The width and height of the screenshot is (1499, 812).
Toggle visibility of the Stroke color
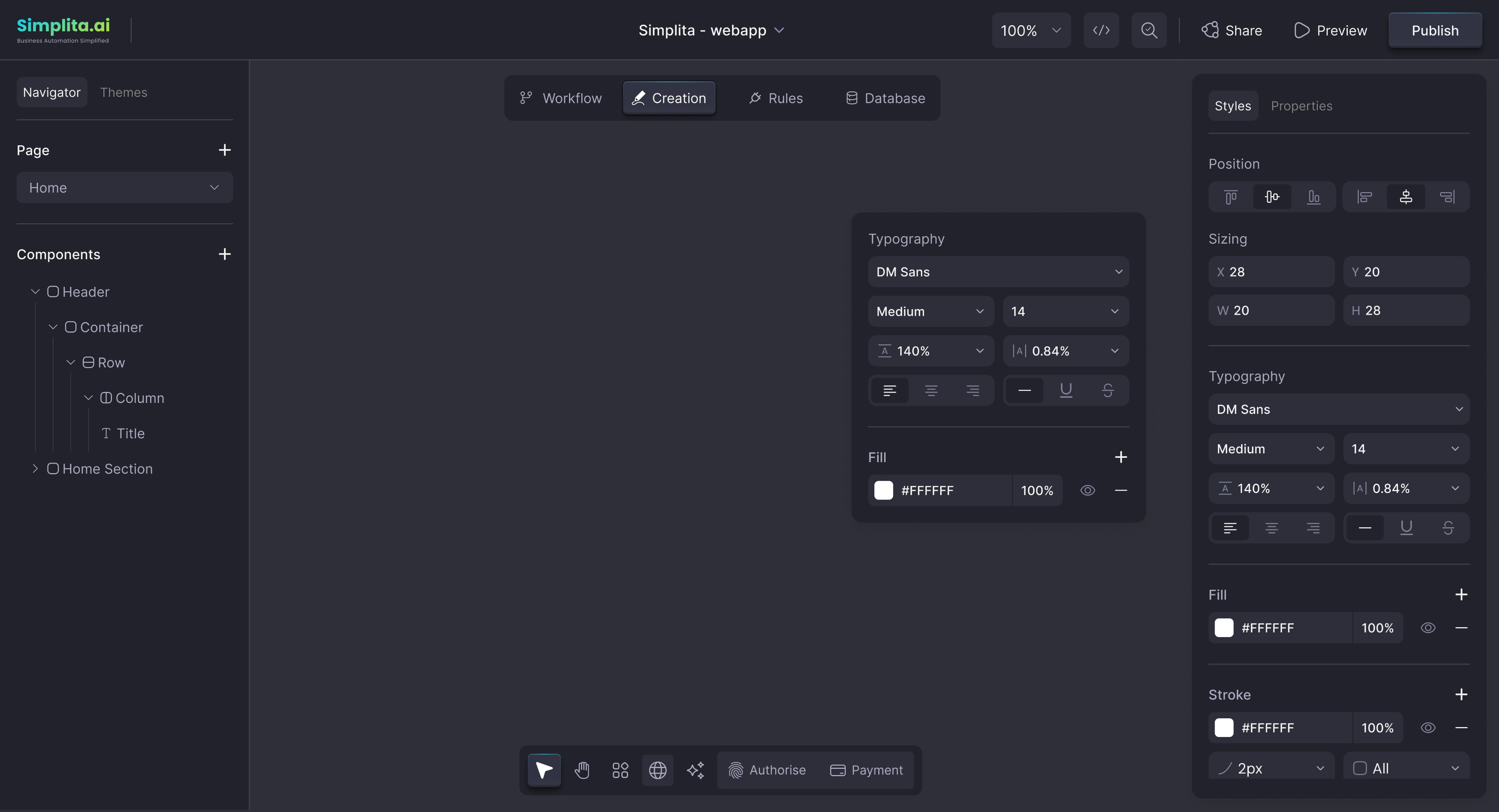pos(1429,728)
